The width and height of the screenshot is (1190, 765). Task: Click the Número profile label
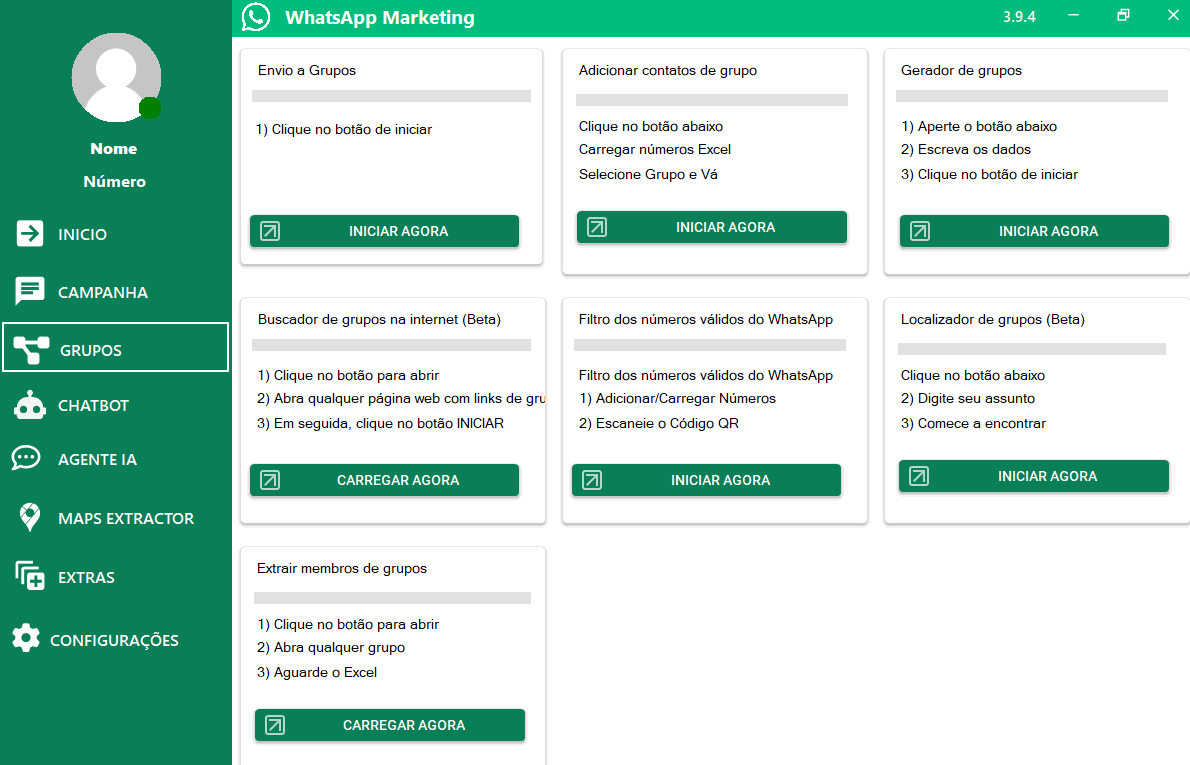point(115,181)
